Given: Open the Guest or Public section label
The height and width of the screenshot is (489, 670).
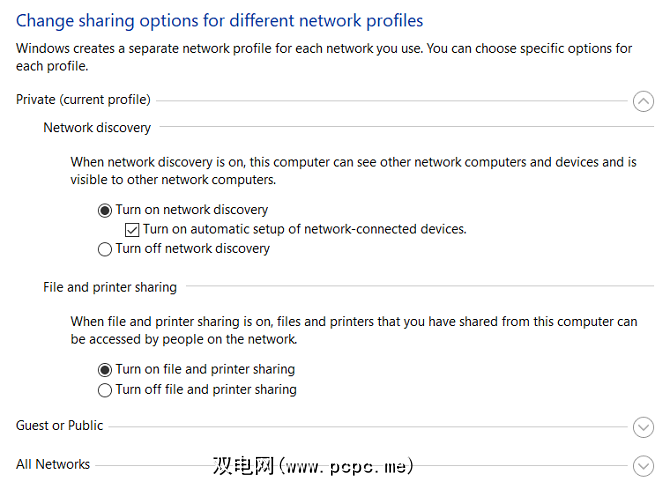Looking at the screenshot, I should (x=59, y=425).
